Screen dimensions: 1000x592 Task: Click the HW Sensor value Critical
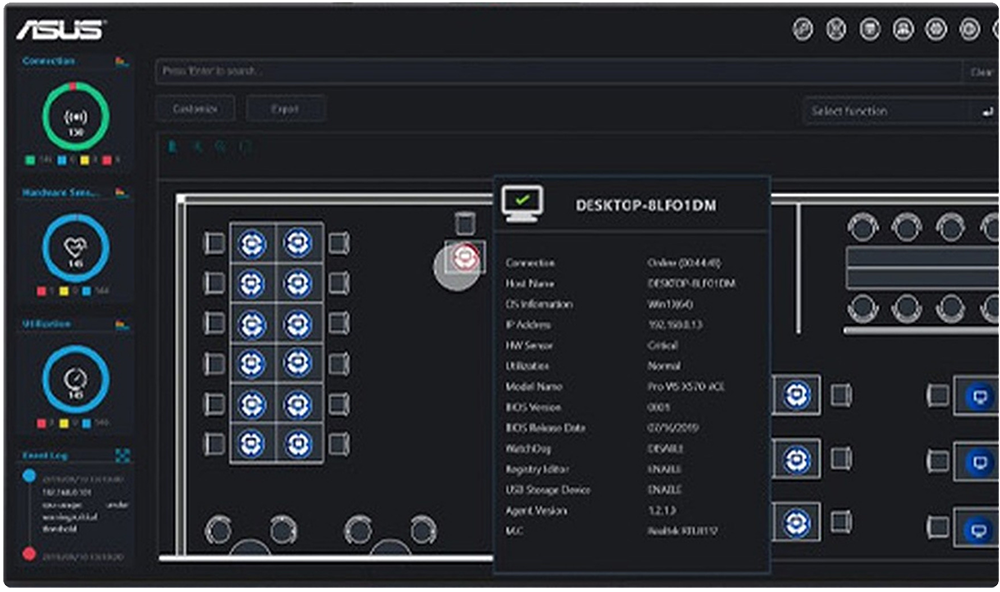663,345
